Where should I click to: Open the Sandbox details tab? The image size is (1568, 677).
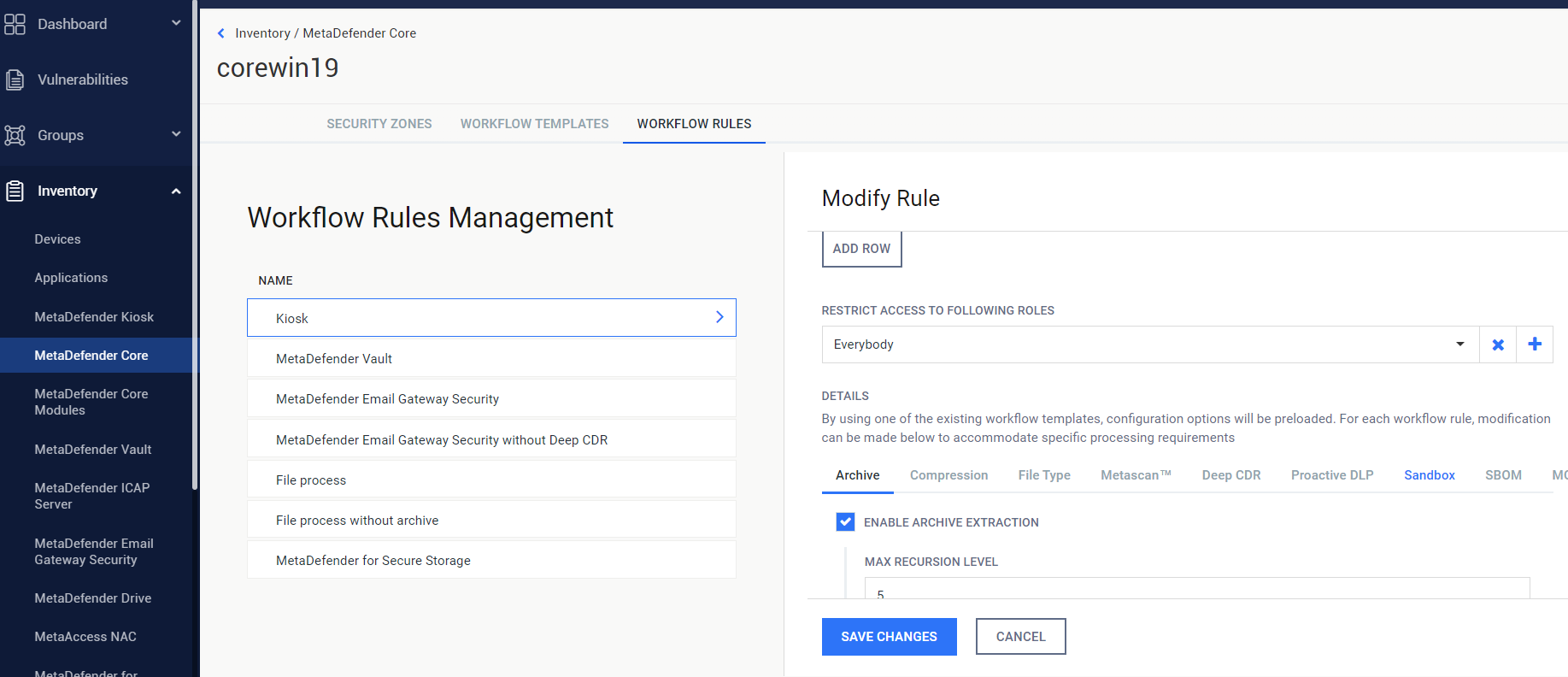[1430, 475]
